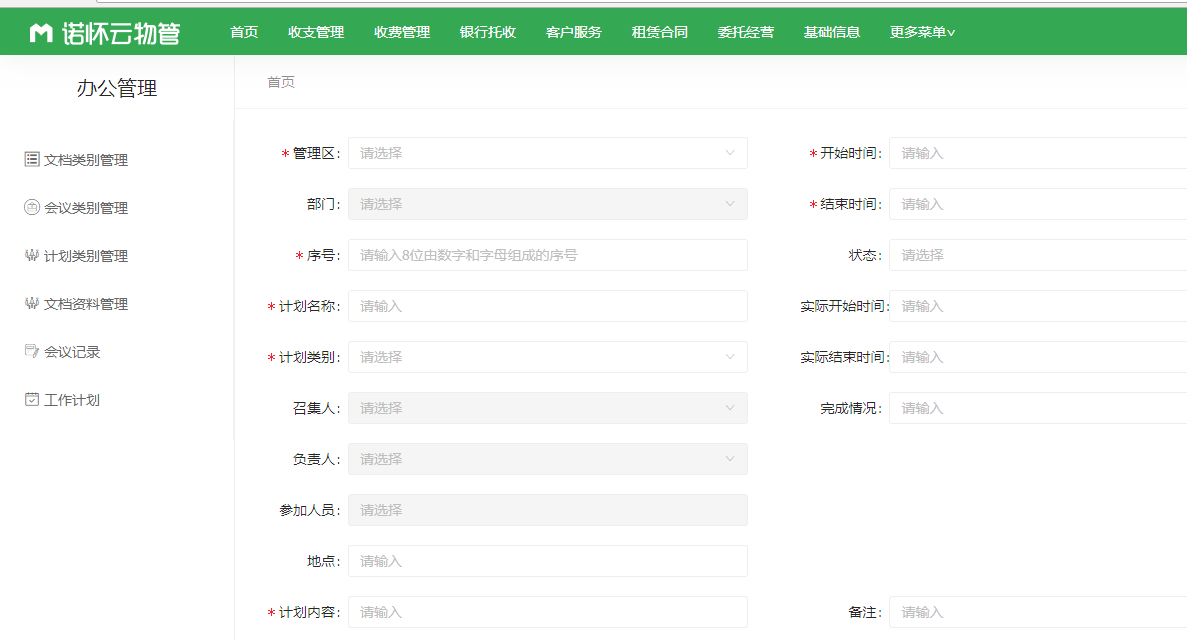Click the 首页 breadcrumb link
1187x640 pixels.
pos(281,82)
